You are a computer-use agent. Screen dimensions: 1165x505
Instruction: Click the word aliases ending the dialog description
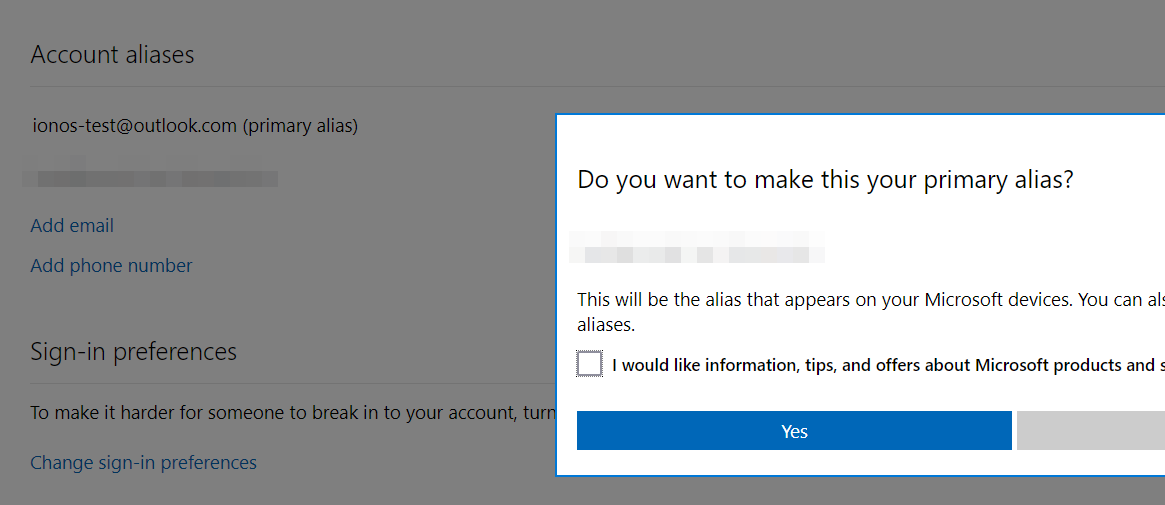pyautogui.click(x=606, y=325)
